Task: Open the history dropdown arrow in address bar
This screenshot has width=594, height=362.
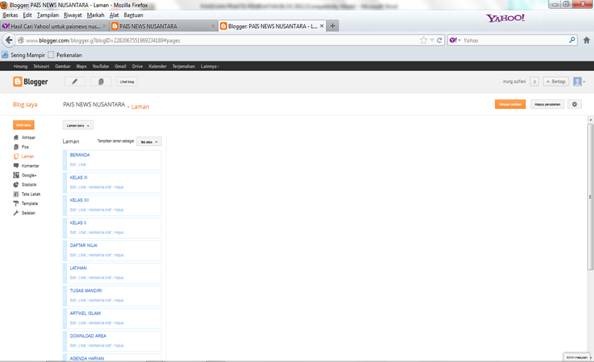Action: tap(432, 40)
